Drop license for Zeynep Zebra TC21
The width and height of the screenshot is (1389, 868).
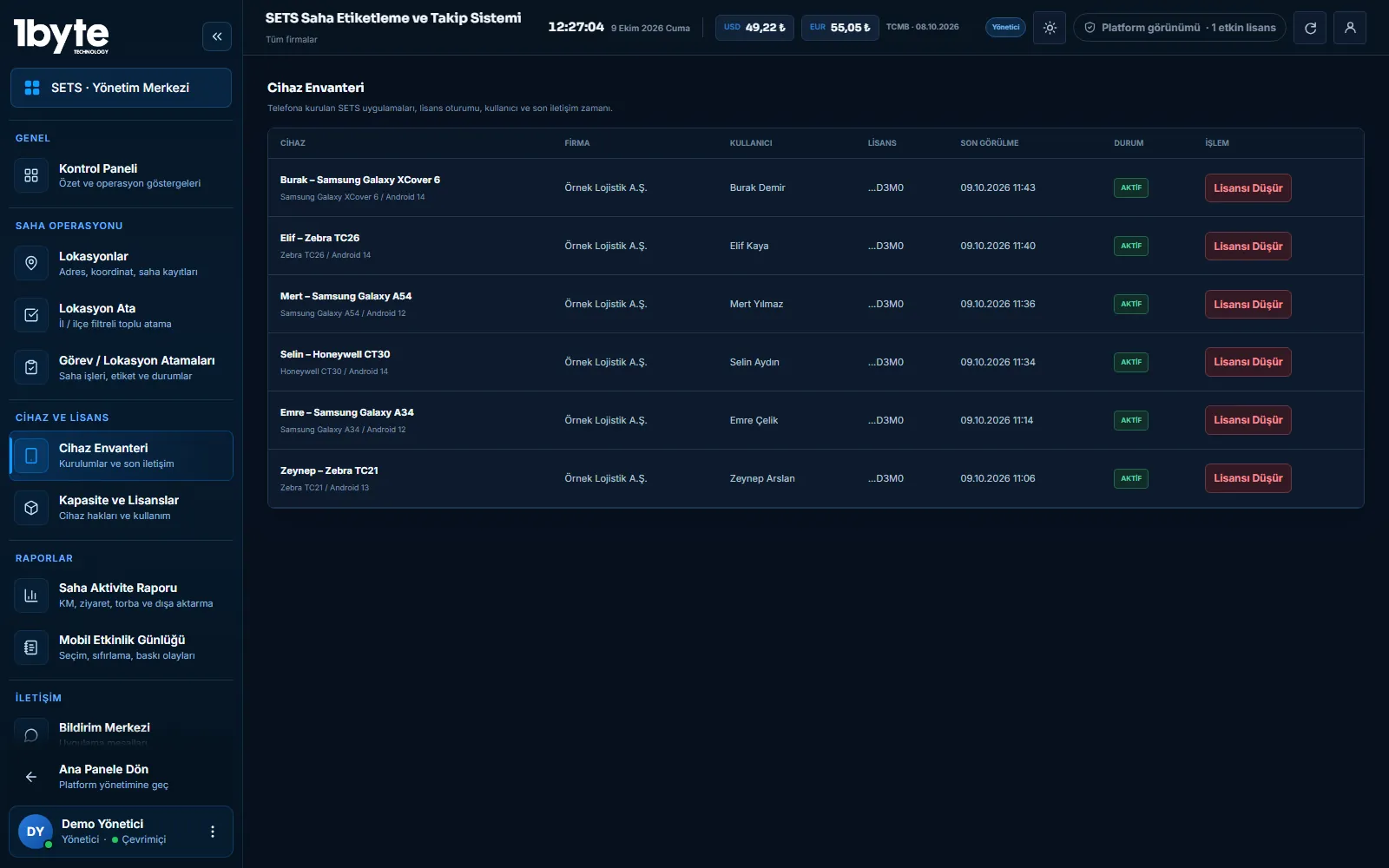click(1247, 478)
